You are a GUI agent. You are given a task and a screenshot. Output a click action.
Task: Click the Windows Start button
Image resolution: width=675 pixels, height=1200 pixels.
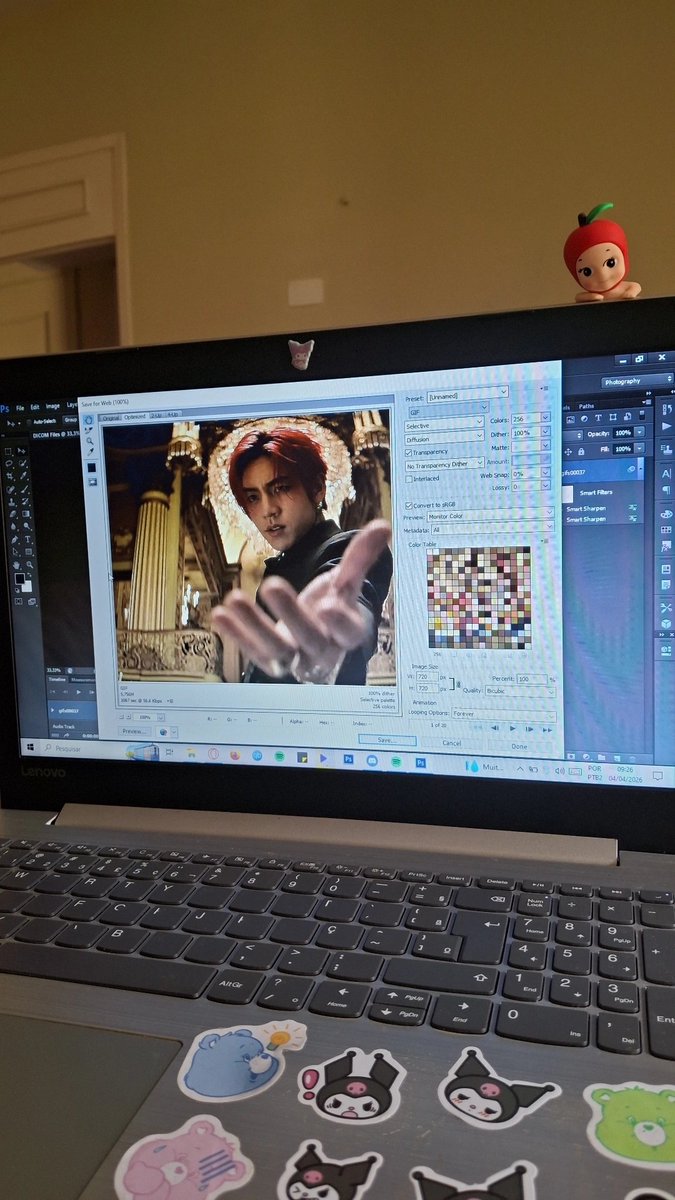coord(29,747)
